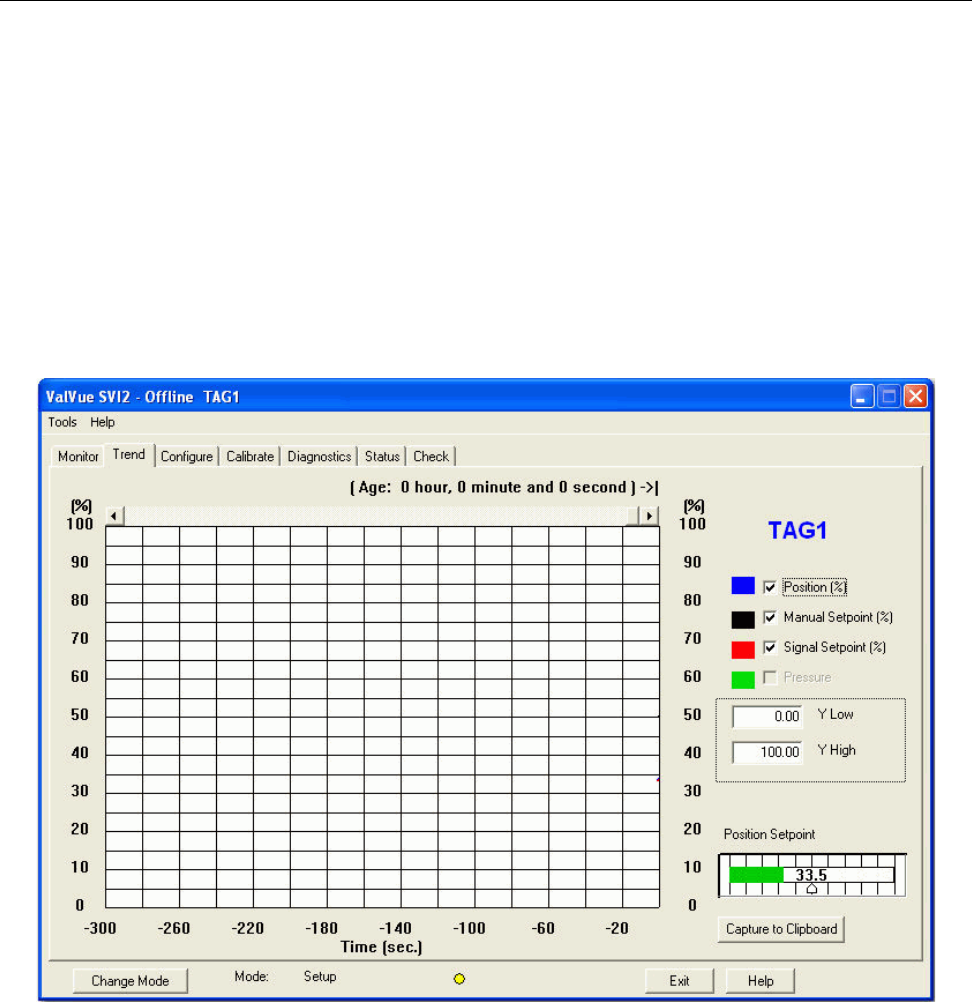Click the Position Setpoint slider bar
Screen dimensions: 972x1002
812,874
